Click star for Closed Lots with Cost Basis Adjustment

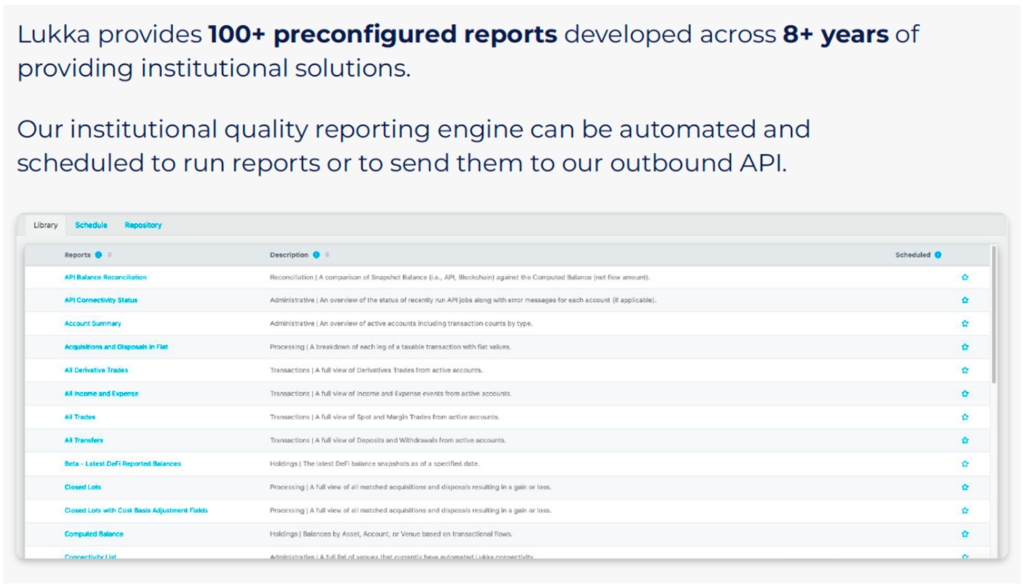[x=965, y=511]
